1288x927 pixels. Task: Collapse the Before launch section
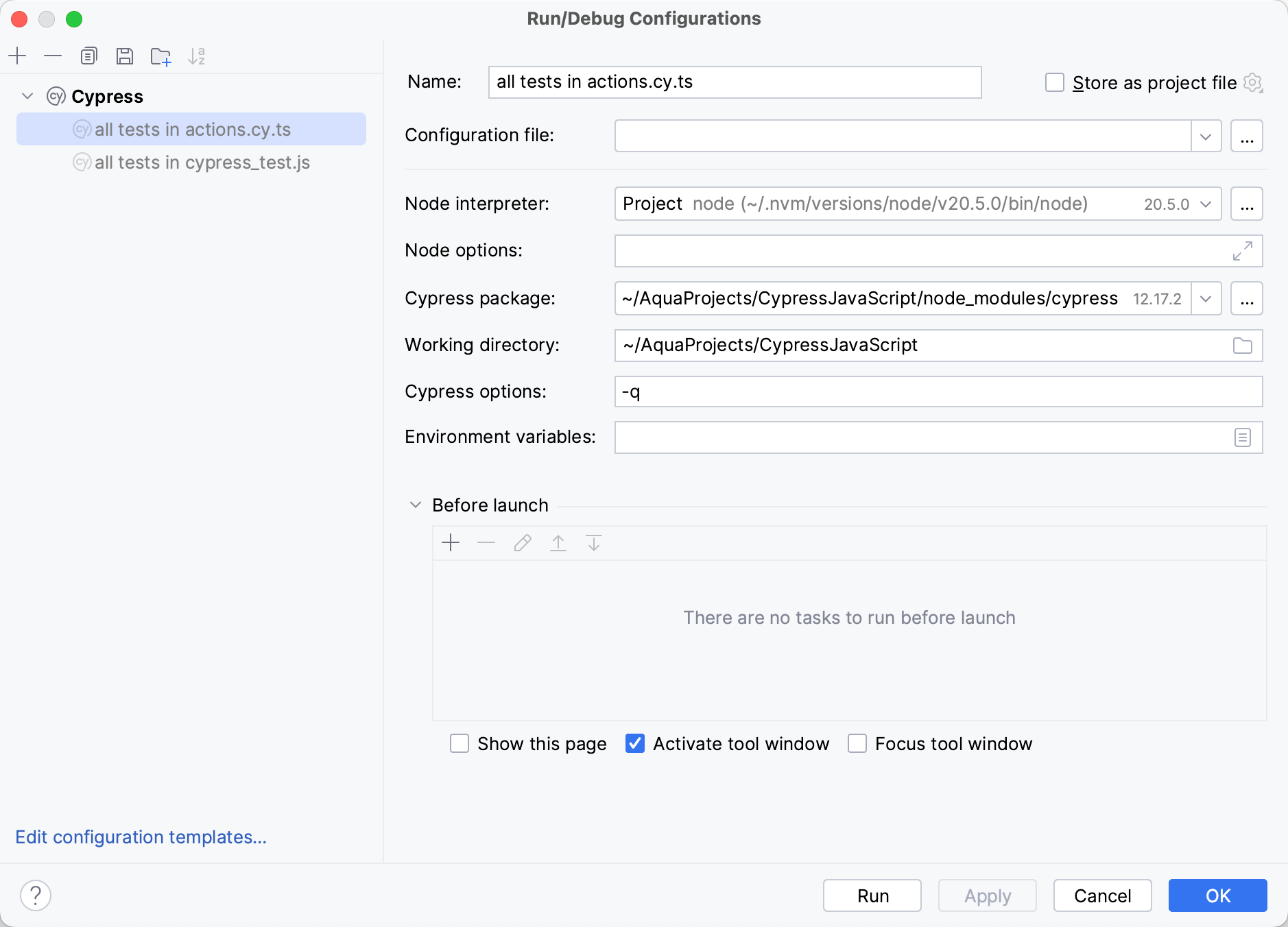pyautogui.click(x=416, y=505)
